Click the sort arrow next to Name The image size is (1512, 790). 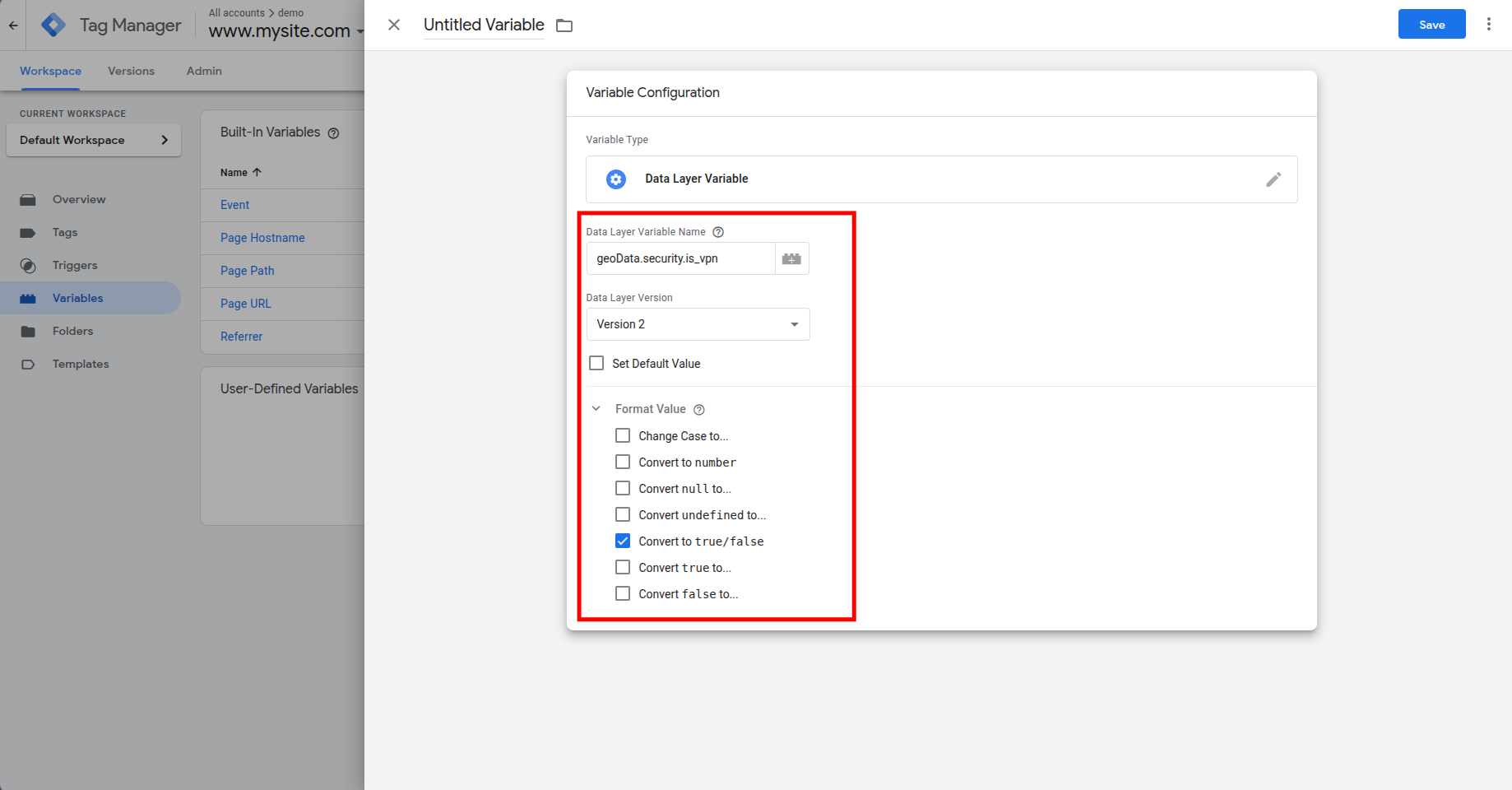257,172
